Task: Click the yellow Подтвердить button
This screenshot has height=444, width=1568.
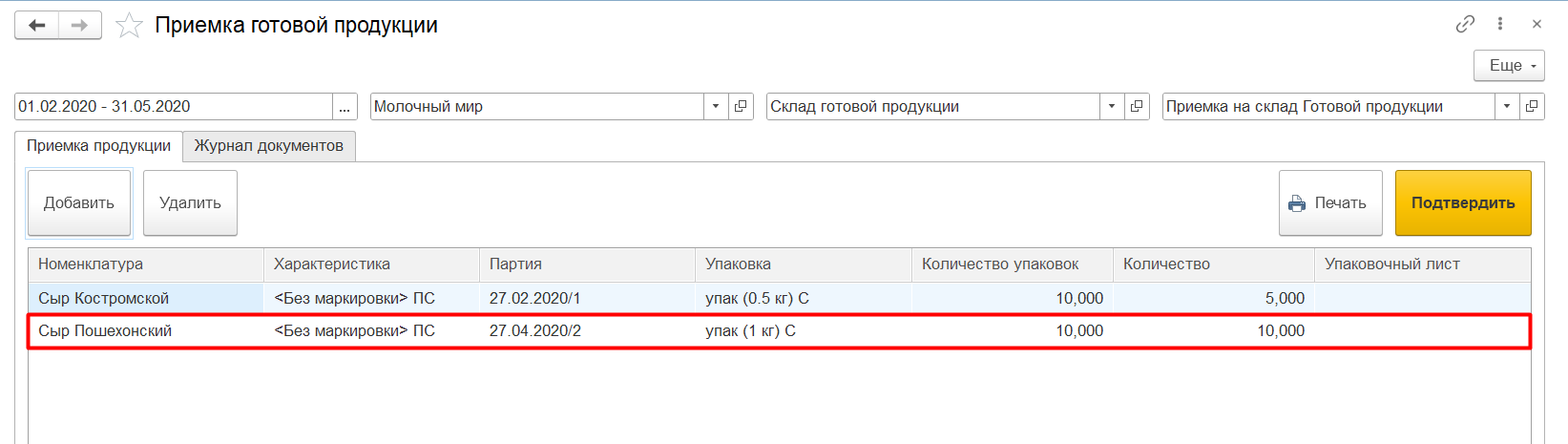Action: (1462, 202)
